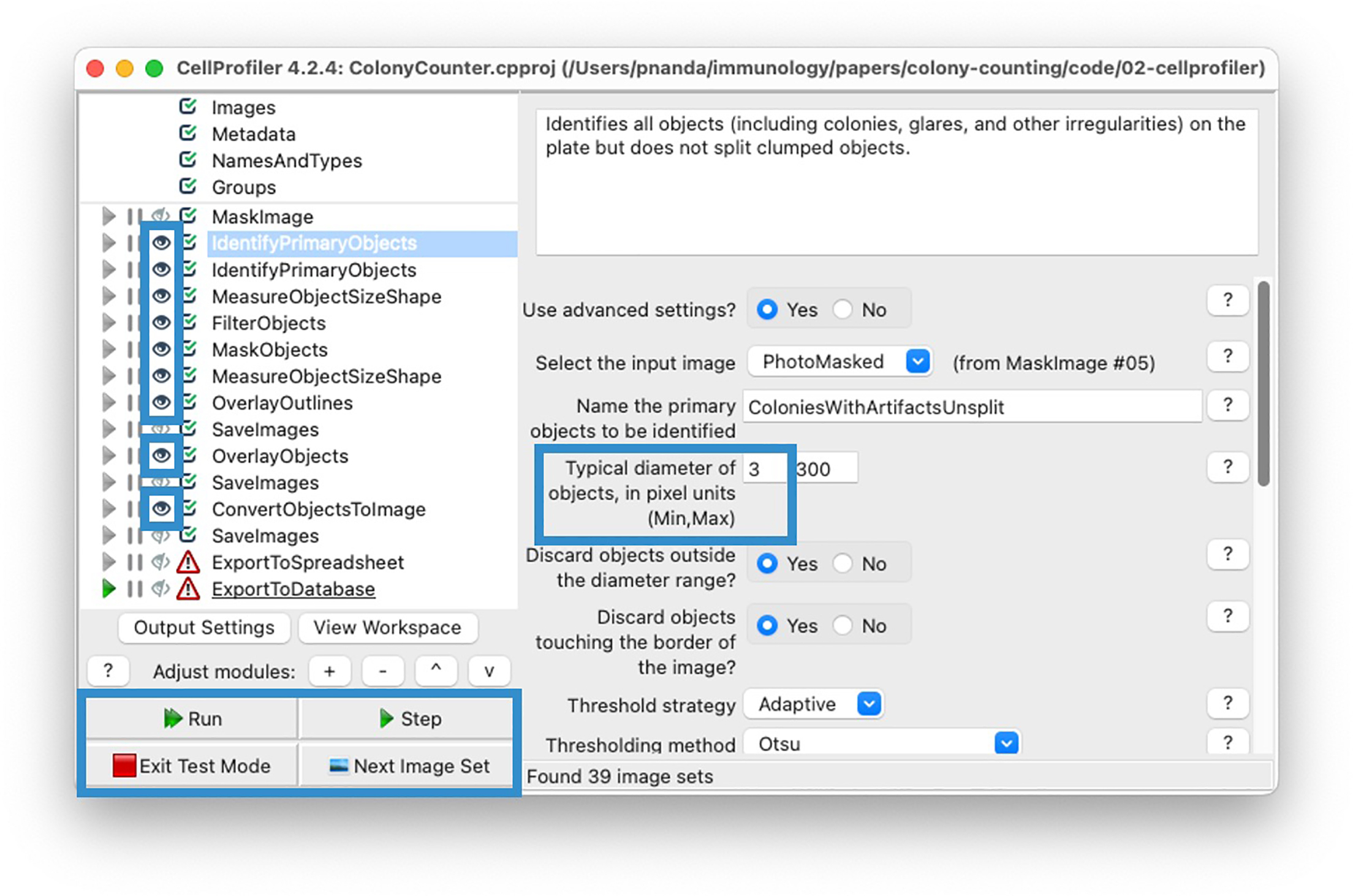
Task: Toggle eye icon next to ConvertObjectsToImage
Action: click(x=161, y=508)
